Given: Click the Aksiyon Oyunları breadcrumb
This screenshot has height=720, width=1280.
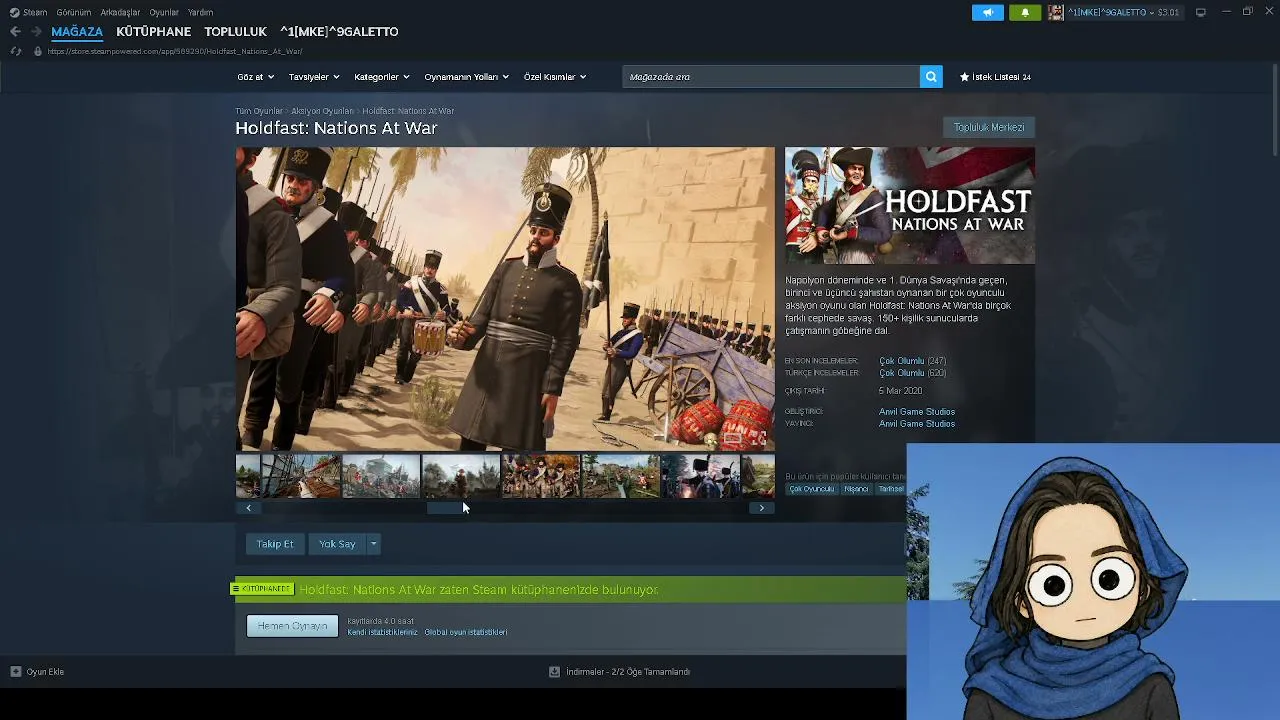Looking at the screenshot, I should pos(322,111).
